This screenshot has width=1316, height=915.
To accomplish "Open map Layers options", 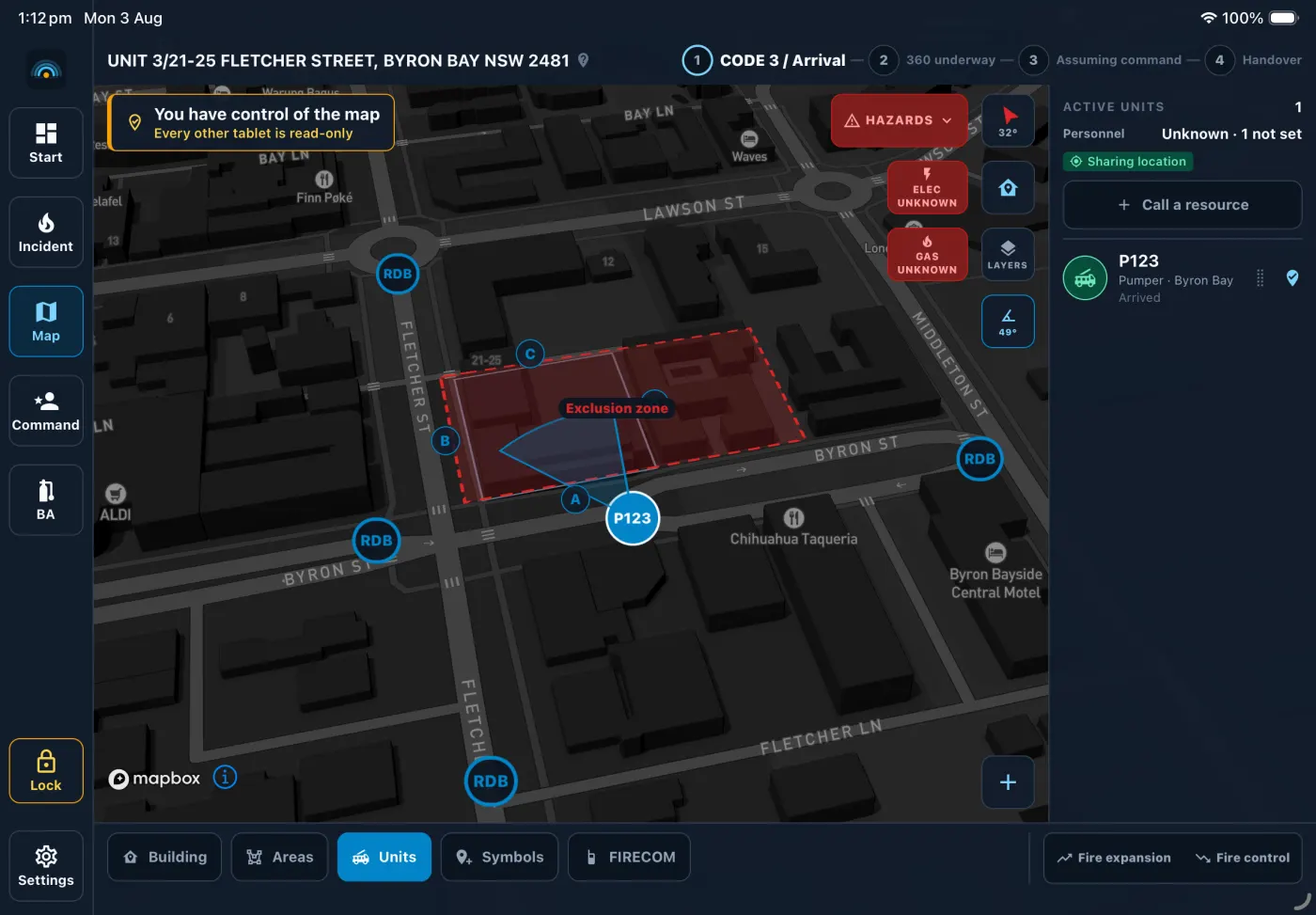I will (1008, 254).
